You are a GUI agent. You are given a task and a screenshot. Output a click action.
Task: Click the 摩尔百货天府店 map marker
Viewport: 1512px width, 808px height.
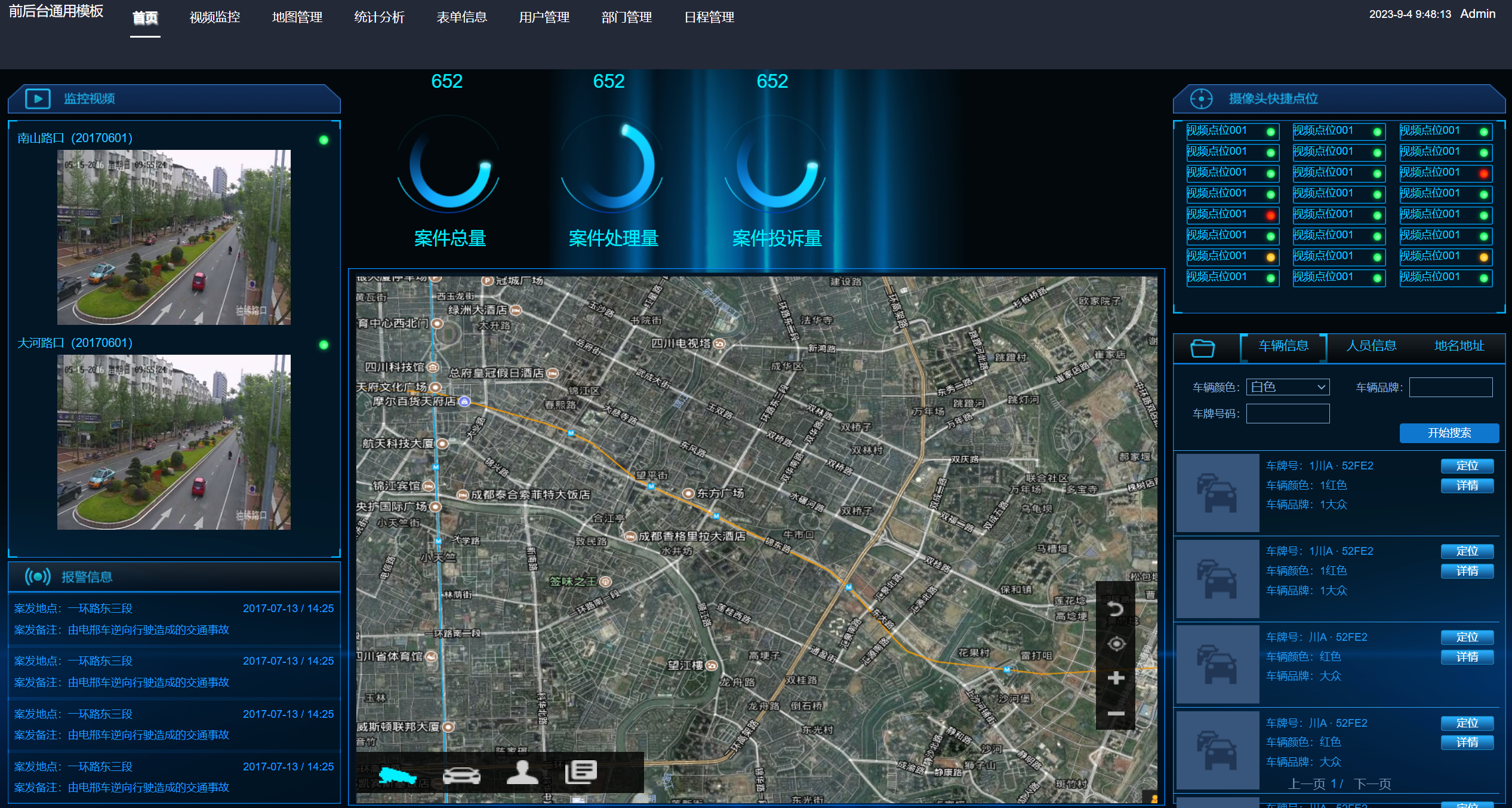464,401
